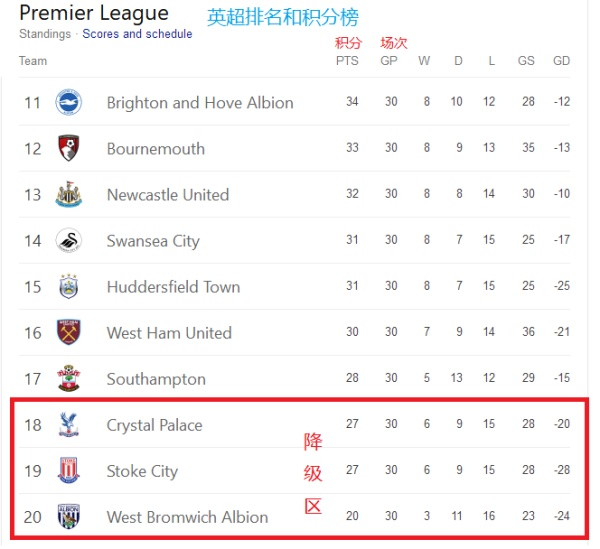Click the Premier League title
Image resolution: width=600 pixels, height=549 pixels.
coord(94,13)
